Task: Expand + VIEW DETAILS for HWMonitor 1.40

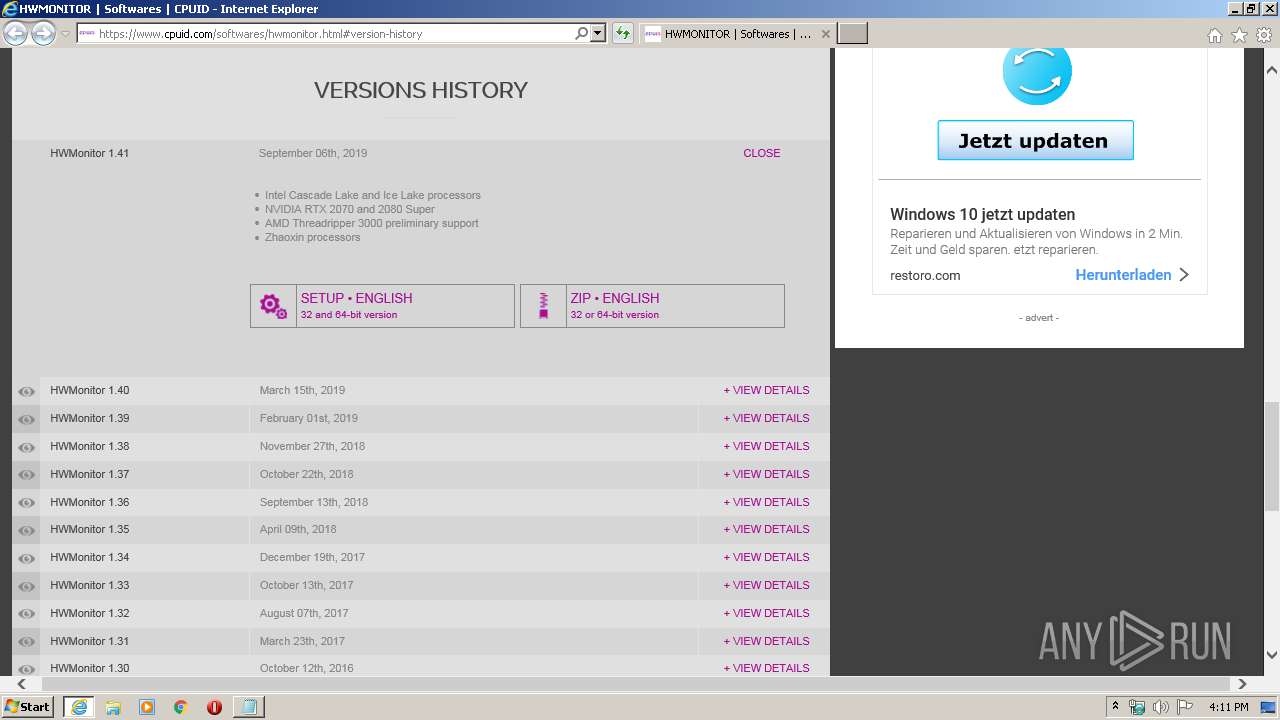Action: click(766, 390)
